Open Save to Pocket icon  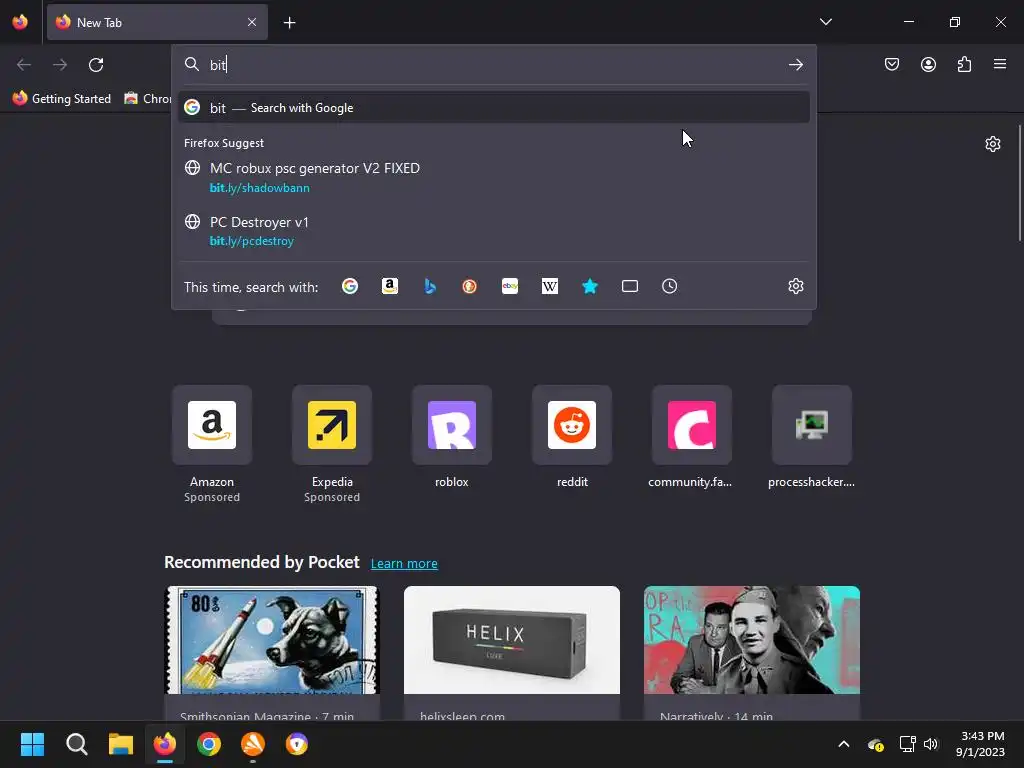tap(892, 64)
